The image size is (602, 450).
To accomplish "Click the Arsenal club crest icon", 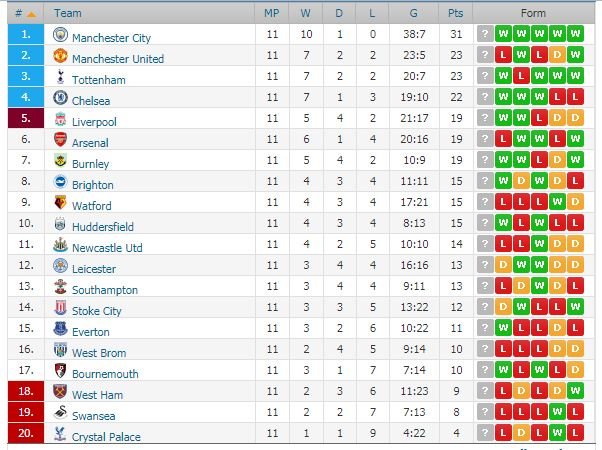I will (60, 140).
